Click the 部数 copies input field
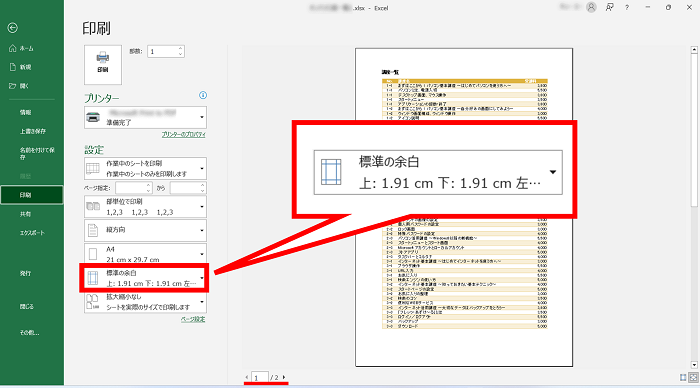 [162, 52]
